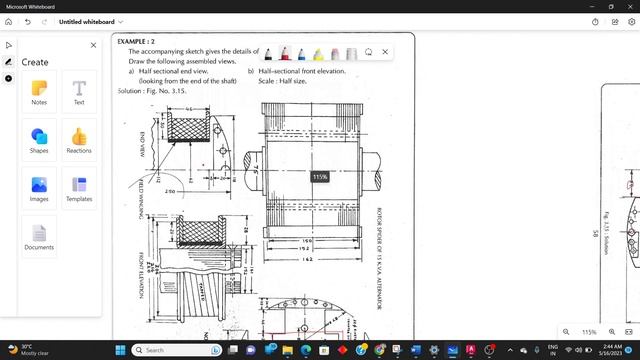Open Whiteboard settings gear
This screenshot has height=360, width=640.
click(x=631, y=22)
